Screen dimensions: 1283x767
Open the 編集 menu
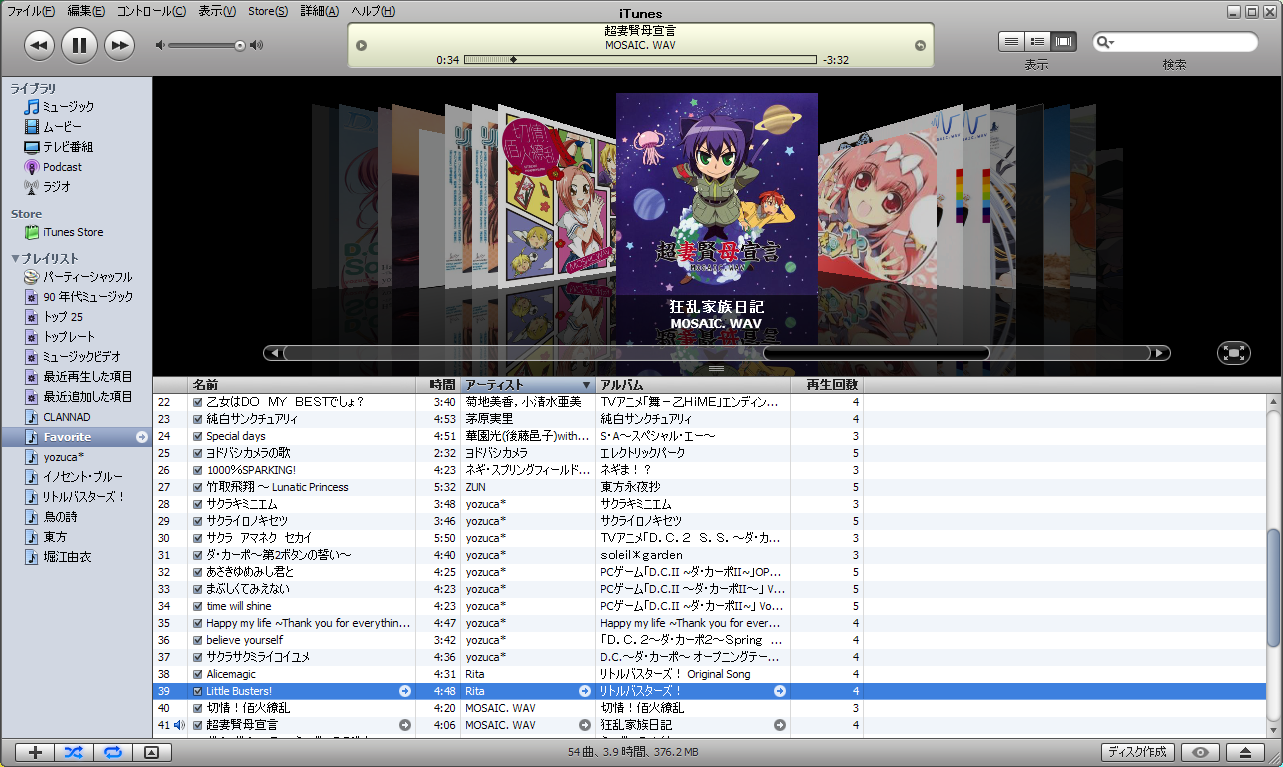[x=86, y=11]
